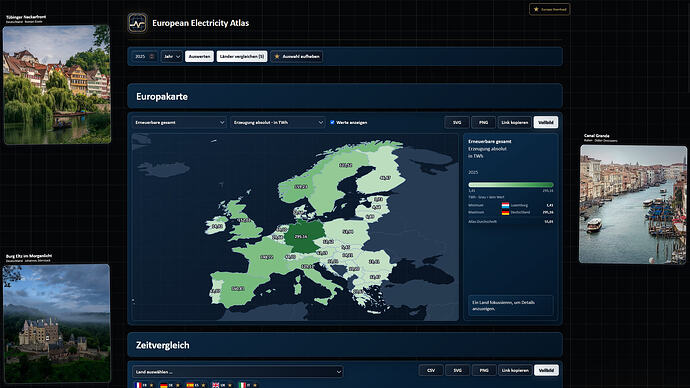Click the CSV export button in Zeitvergleich
The height and width of the screenshot is (388, 690).
(x=431, y=370)
